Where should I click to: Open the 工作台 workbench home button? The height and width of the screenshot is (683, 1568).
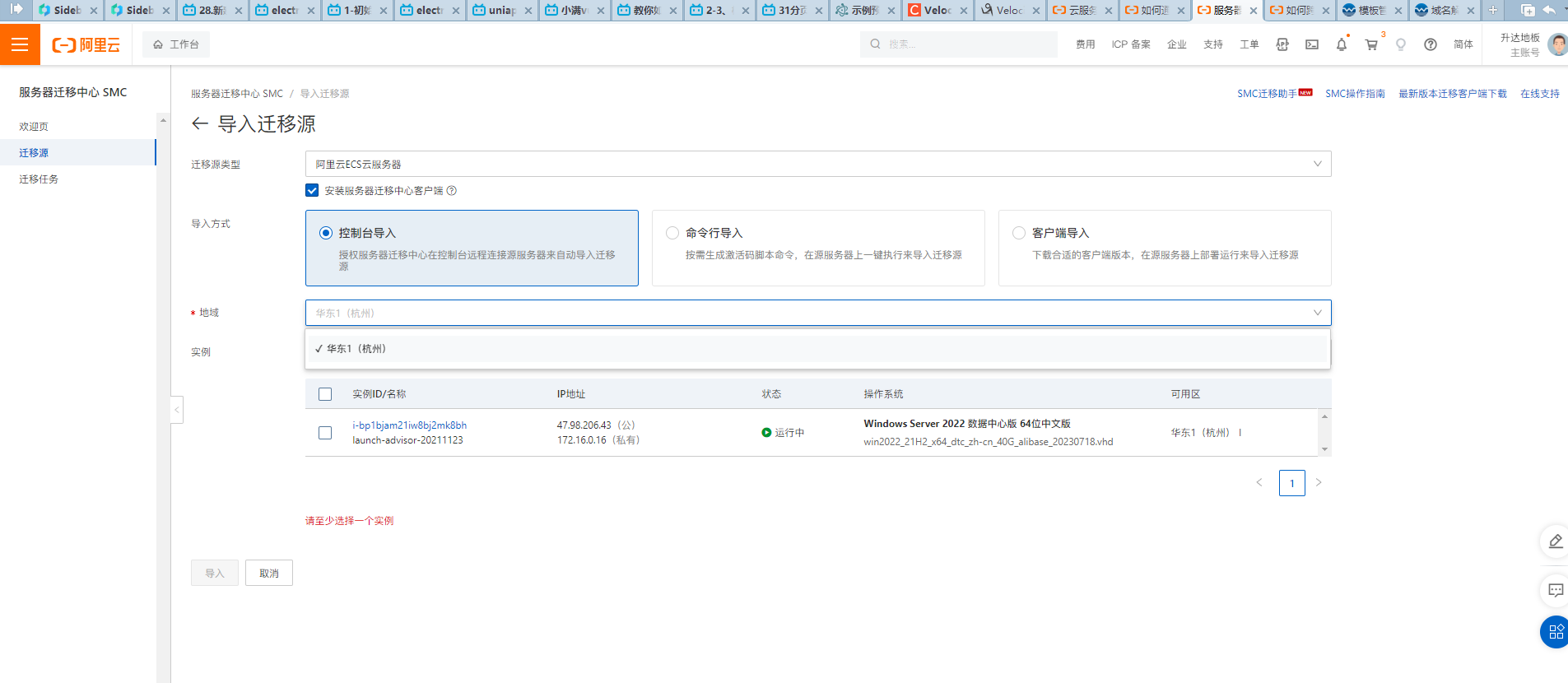[x=176, y=44]
